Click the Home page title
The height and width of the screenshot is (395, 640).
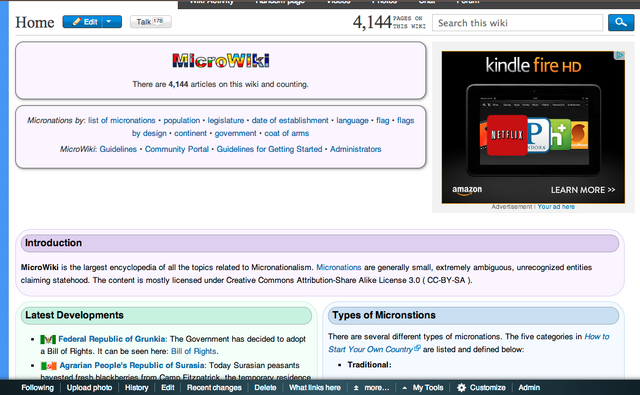click(35, 22)
